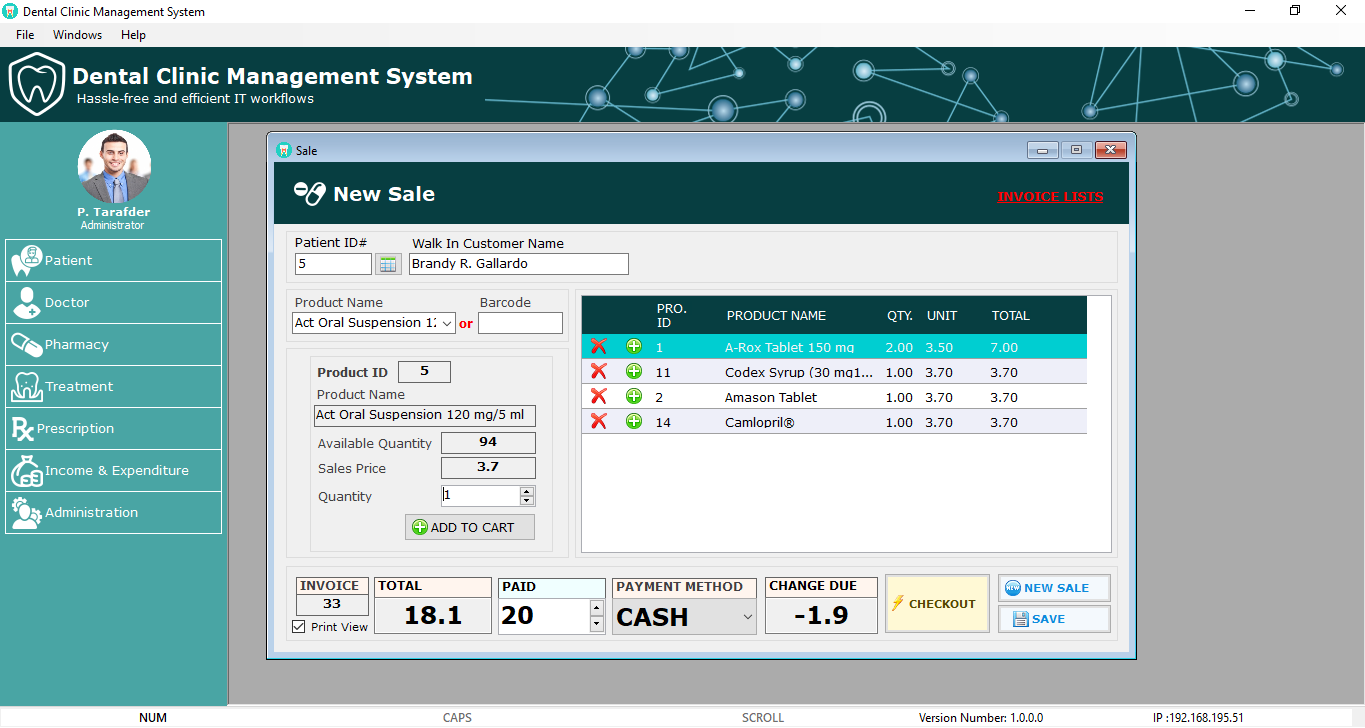This screenshot has height=728, width=1365.
Task: Remove A-Rox Tablet using its red X
Action: [599, 346]
